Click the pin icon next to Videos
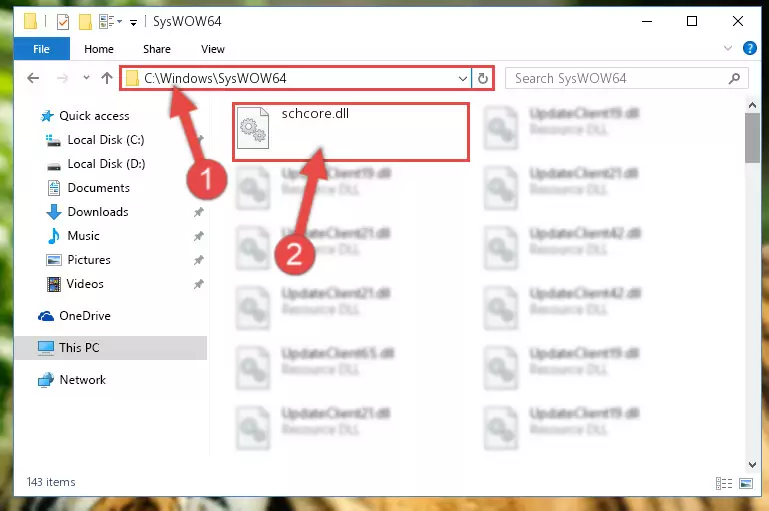Screen dimensions: 769x511 [x=198, y=284]
